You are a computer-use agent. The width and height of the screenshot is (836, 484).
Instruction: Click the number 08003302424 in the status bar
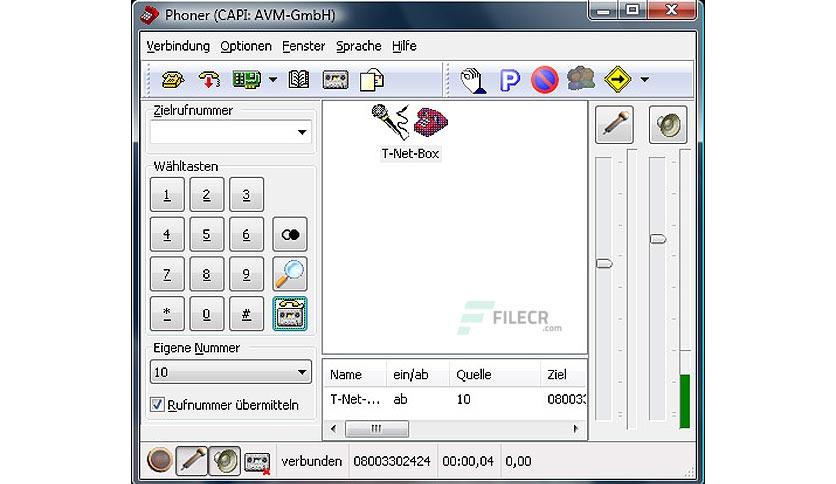(x=392, y=461)
